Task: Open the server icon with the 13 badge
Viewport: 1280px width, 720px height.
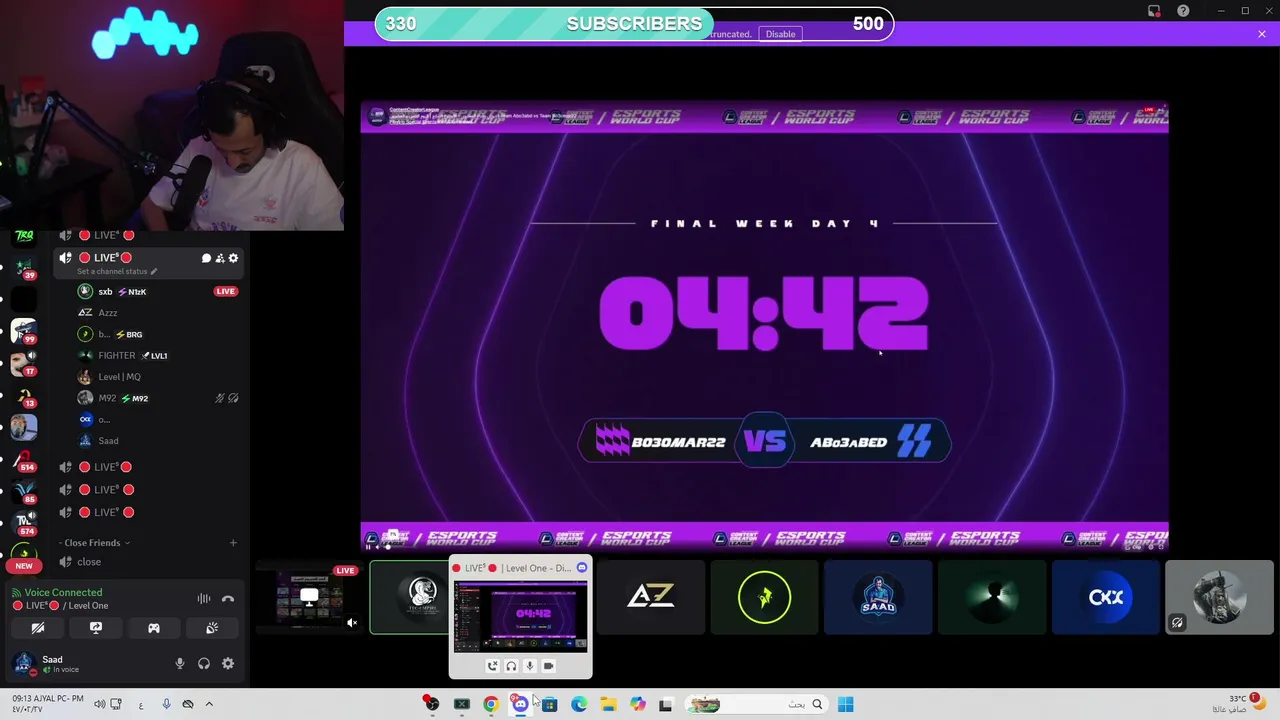Action: tap(24, 395)
